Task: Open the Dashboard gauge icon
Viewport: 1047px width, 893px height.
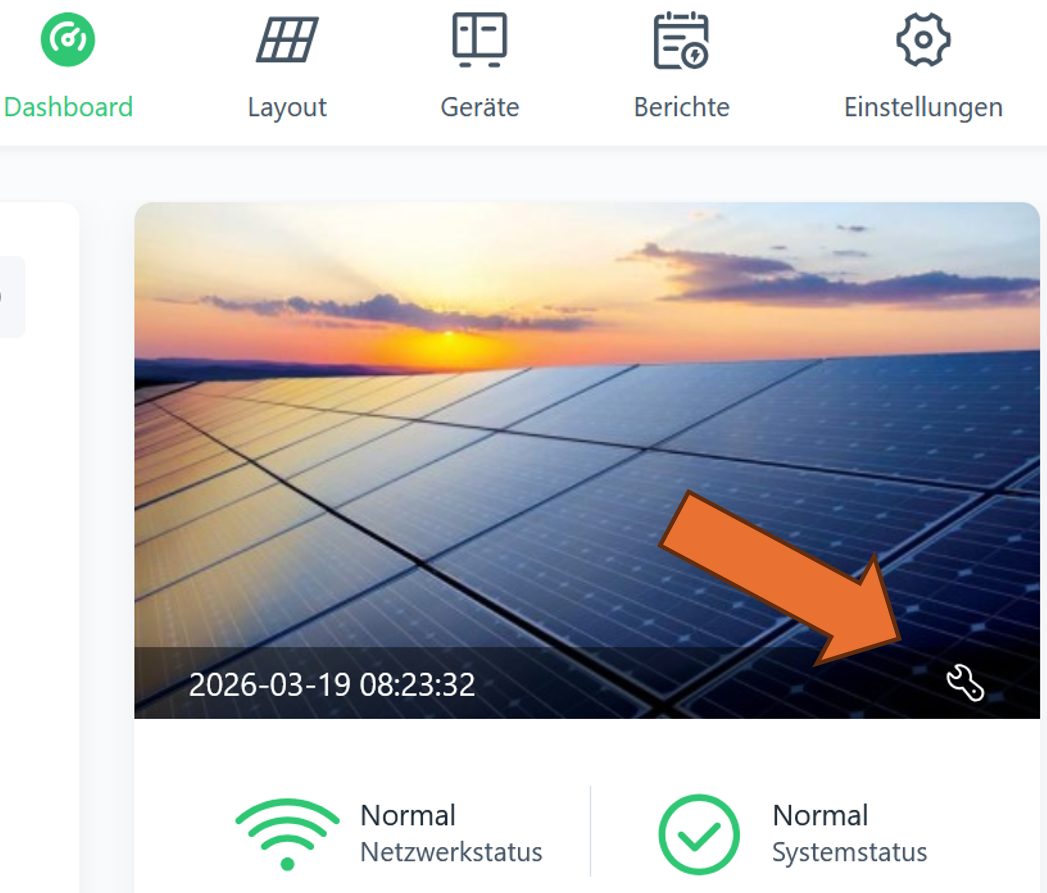Action: point(67,40)
